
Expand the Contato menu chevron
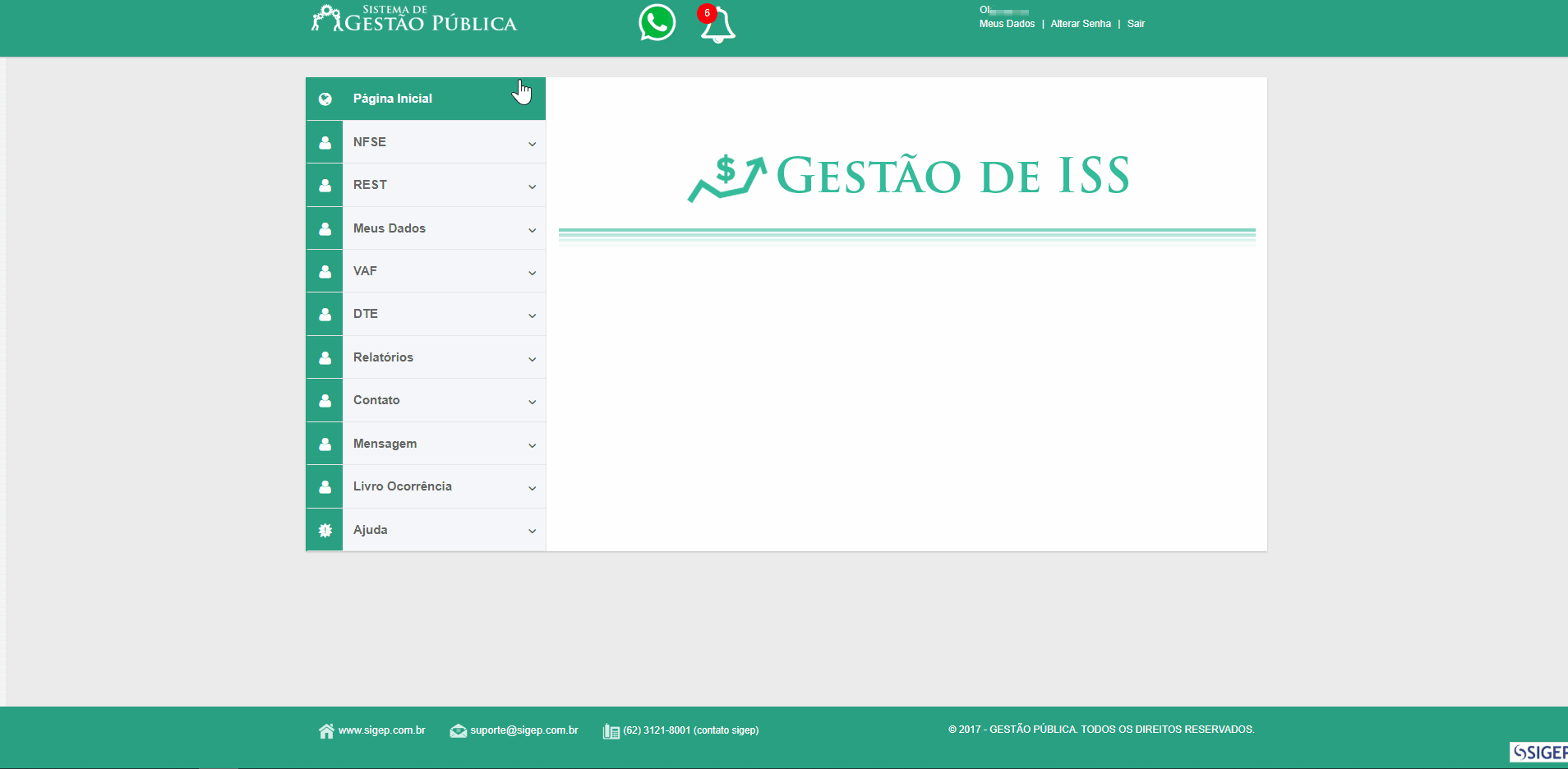coord(533,402)
